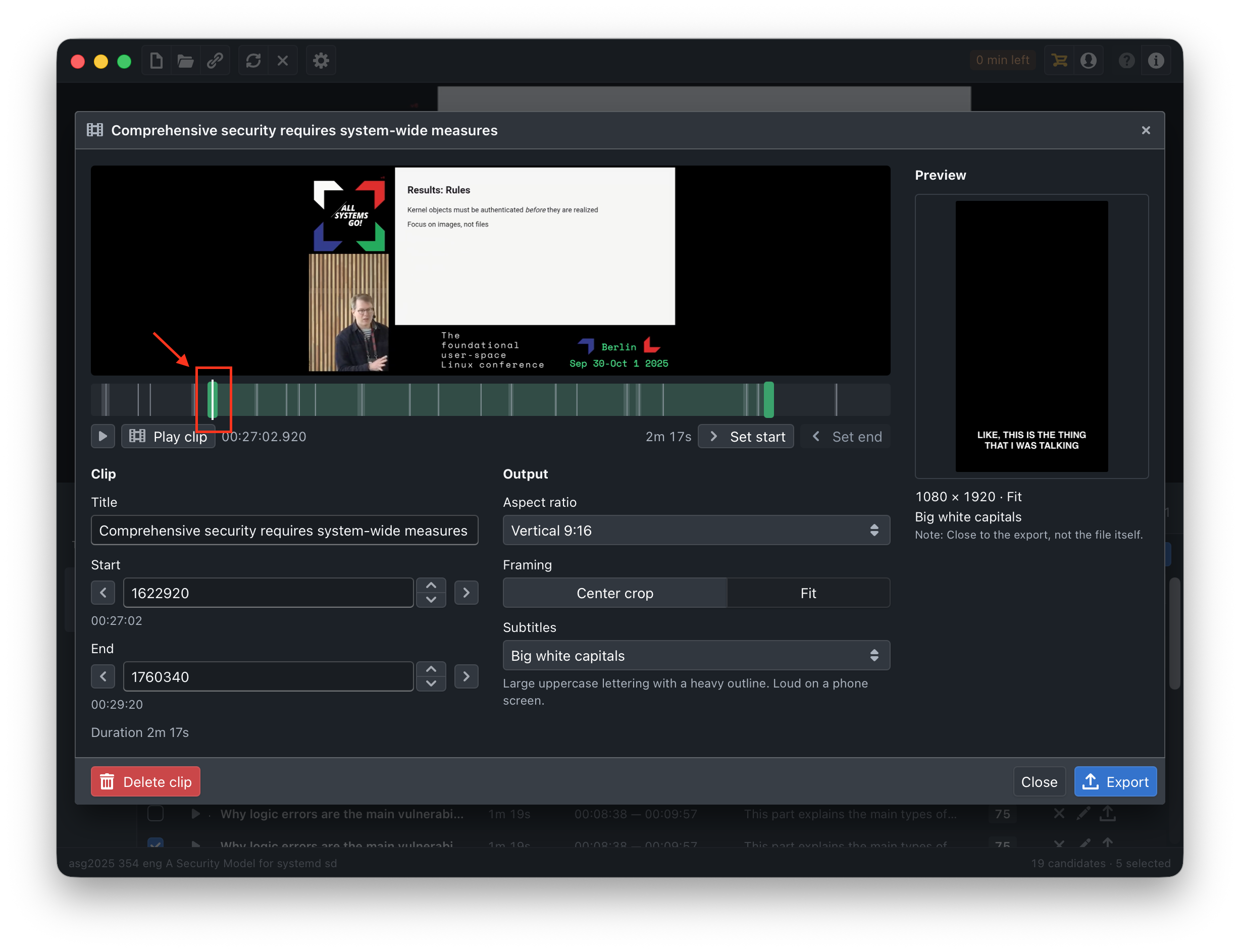The width and height of the screenshot is (1240, 952).
Task: Increase End value with the up stepper
Action: (431, 669)
